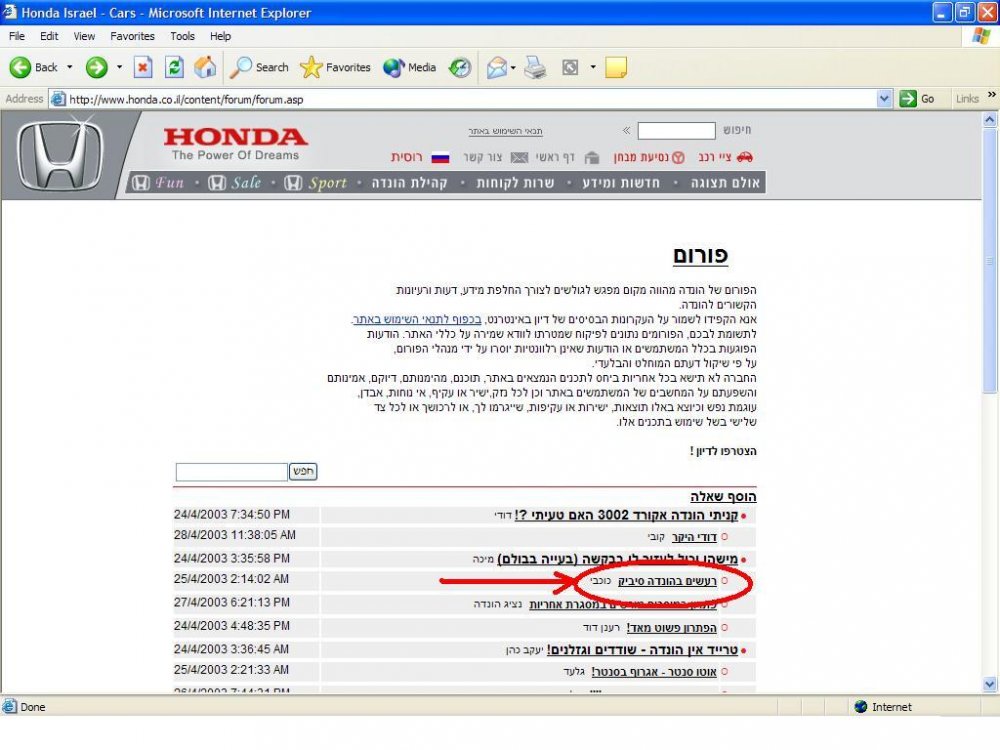This screenshot has width=1000, height=750.
Task: Click the Russian flag language icon
Action: (440, 158)
